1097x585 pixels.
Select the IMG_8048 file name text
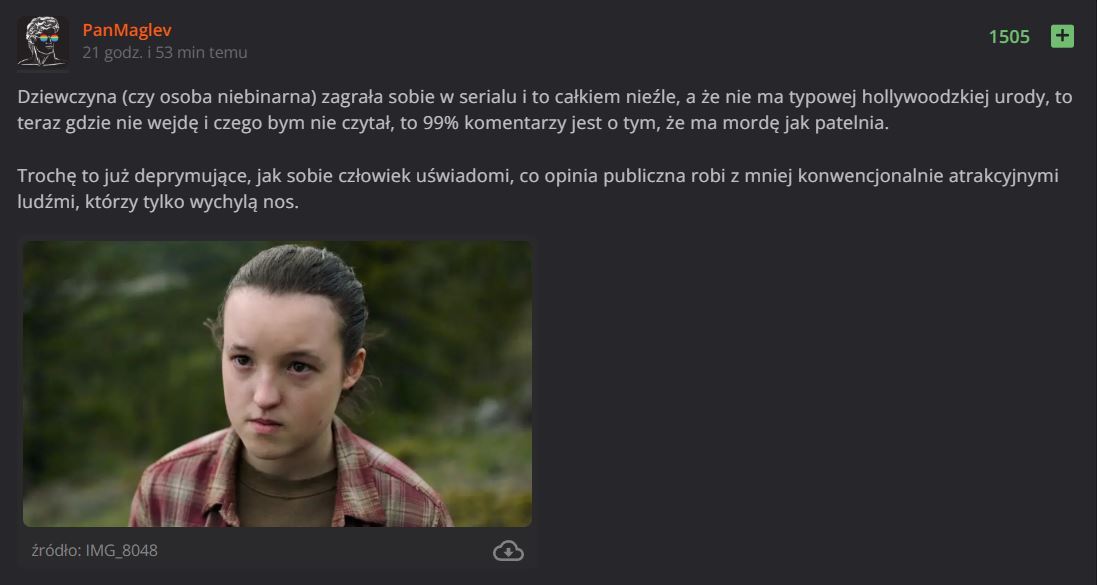coord(122,551)
